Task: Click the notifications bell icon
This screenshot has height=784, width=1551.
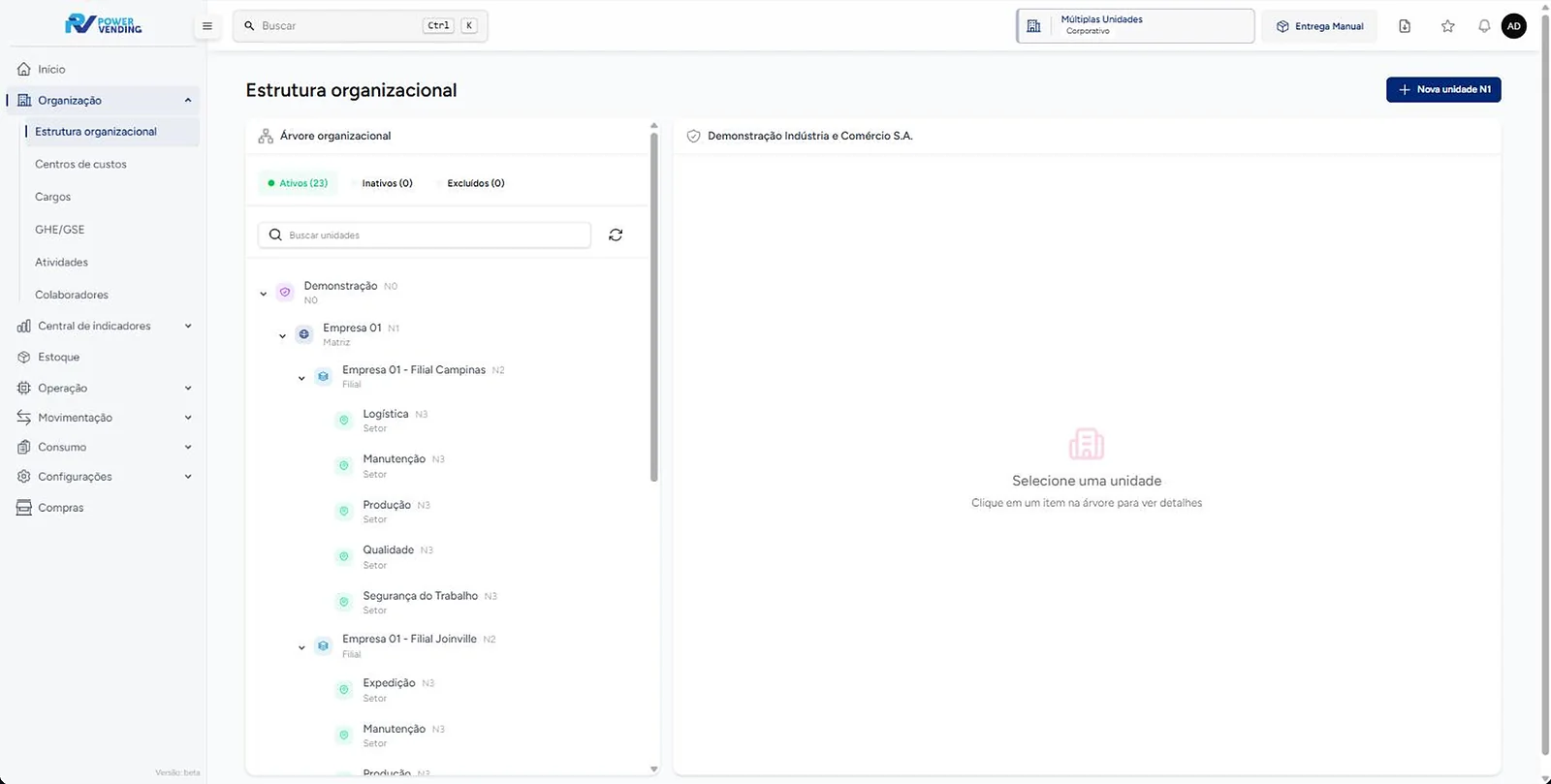Action: (1484, 26)
